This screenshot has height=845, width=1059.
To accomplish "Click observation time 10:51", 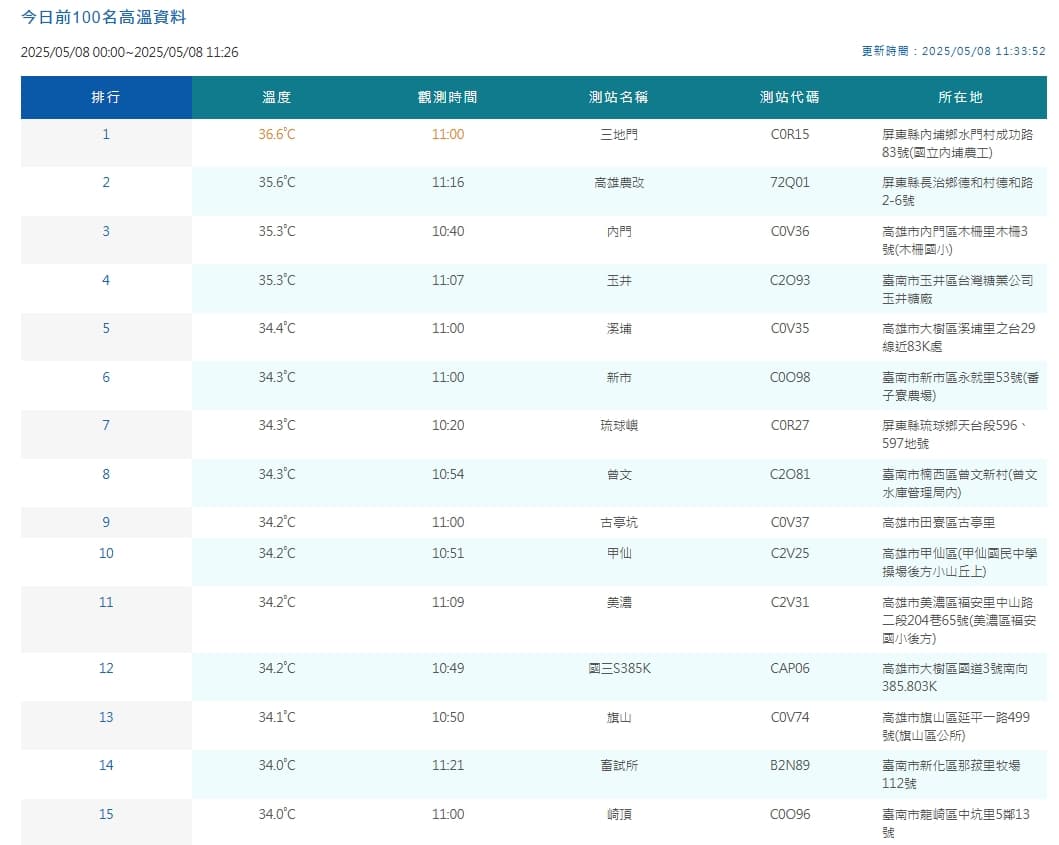I will (448, 554).
